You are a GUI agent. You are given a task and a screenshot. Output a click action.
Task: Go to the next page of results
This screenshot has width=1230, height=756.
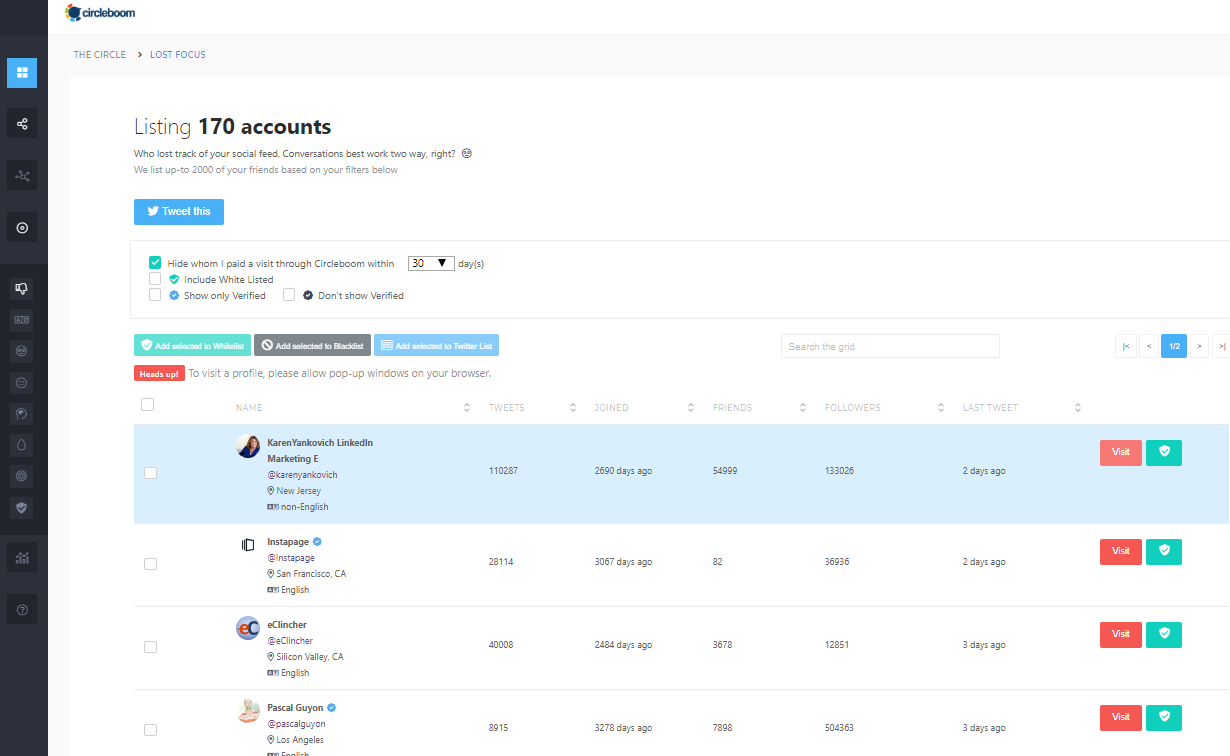[x=1199, y=346]
